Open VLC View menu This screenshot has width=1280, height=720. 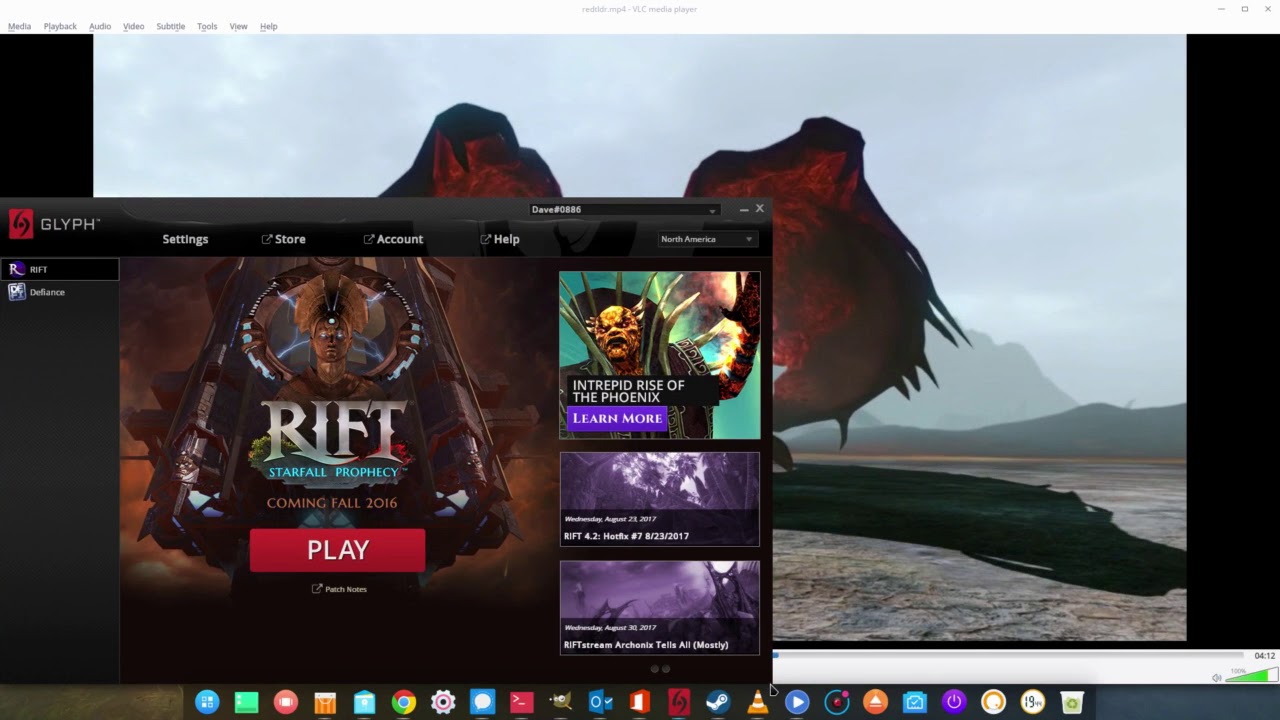pos(238,26)
